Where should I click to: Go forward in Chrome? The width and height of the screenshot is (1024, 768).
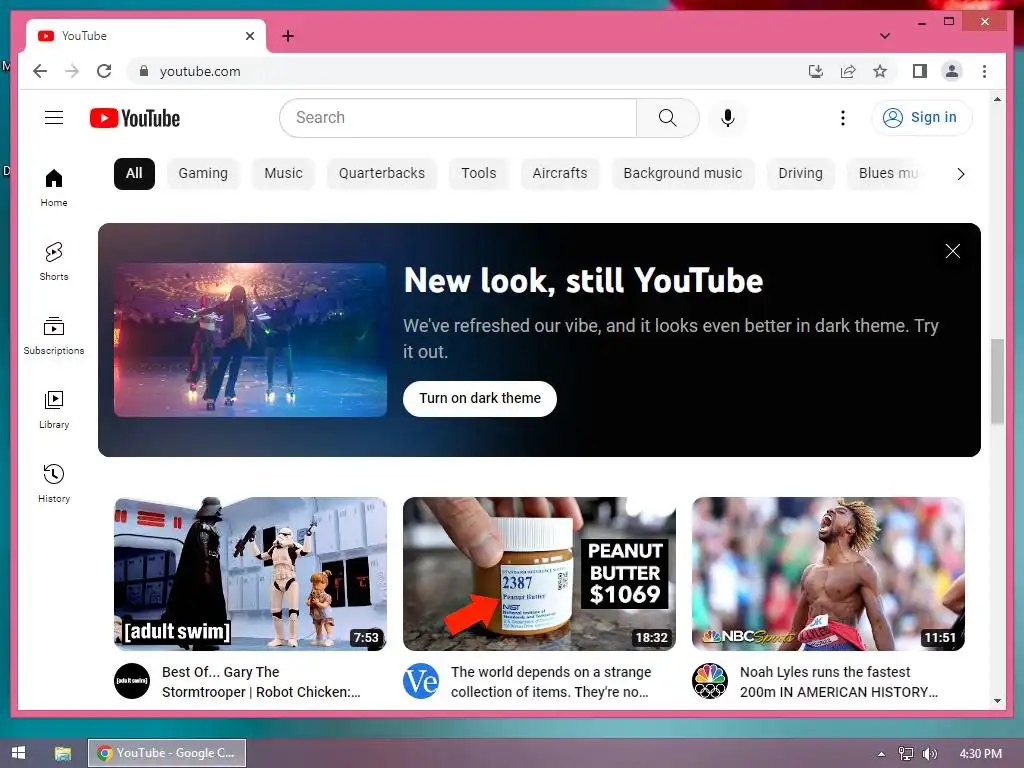tap(72, 71)
